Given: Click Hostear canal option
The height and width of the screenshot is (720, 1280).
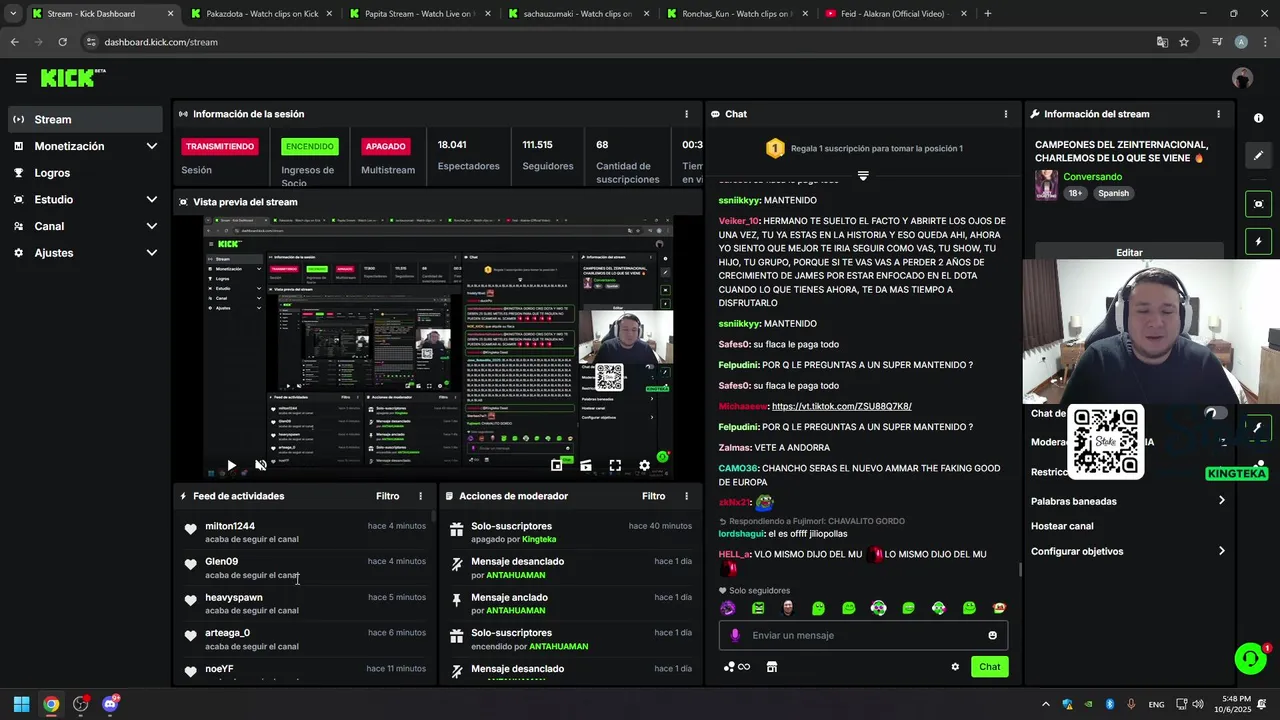Looking at the screenshot, I should pos(1062,526).
